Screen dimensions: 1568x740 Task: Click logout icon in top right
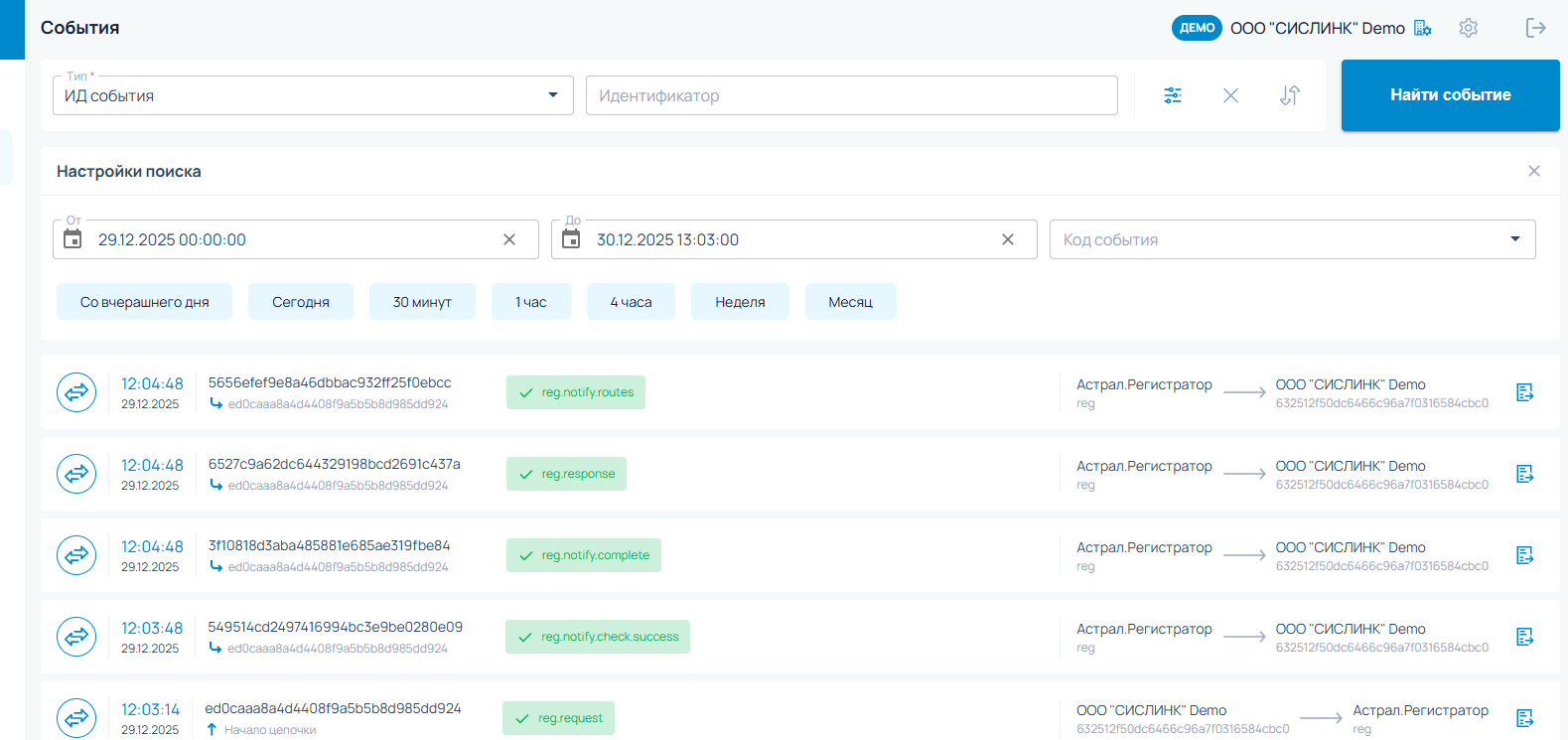point(1536,28)
